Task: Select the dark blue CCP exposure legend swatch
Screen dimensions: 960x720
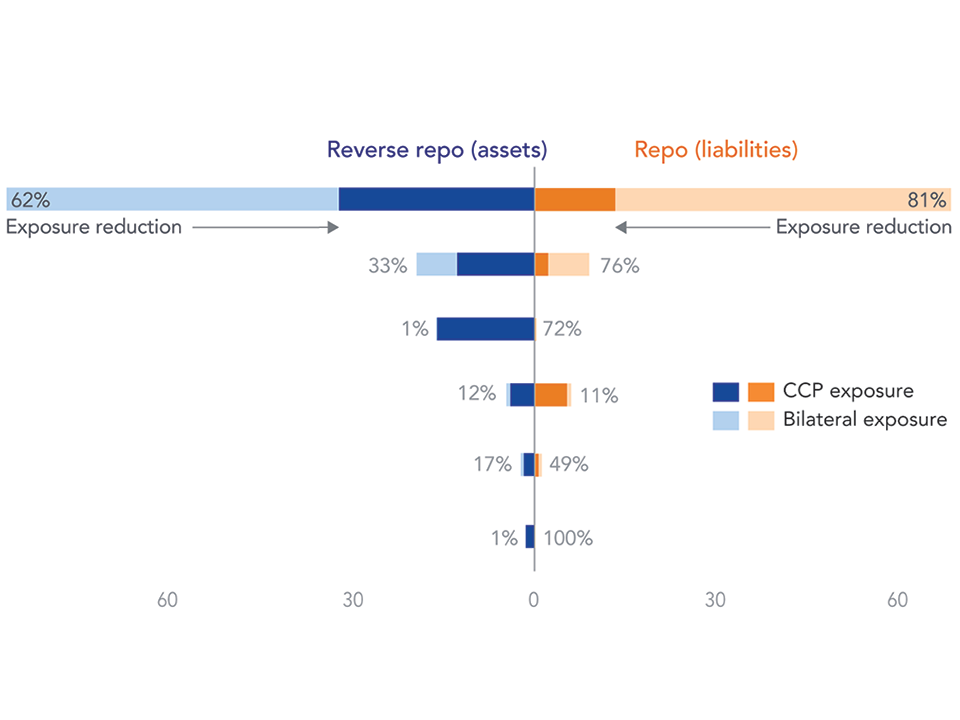Action: tap(725, 391)
